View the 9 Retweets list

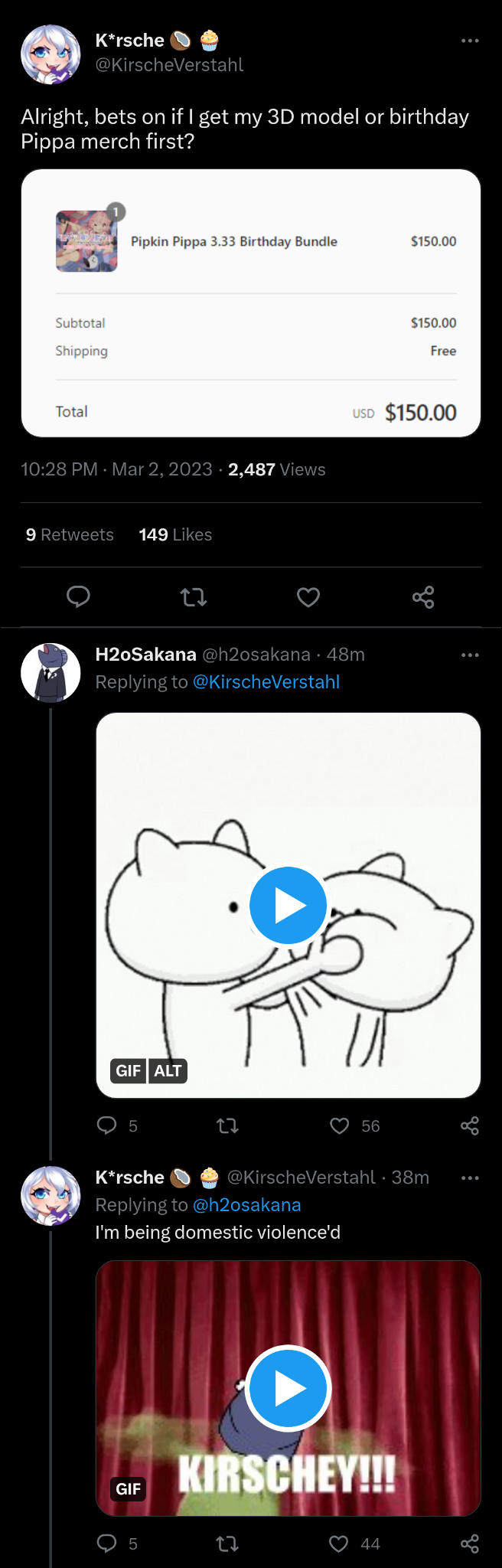(x=70, y=534)
